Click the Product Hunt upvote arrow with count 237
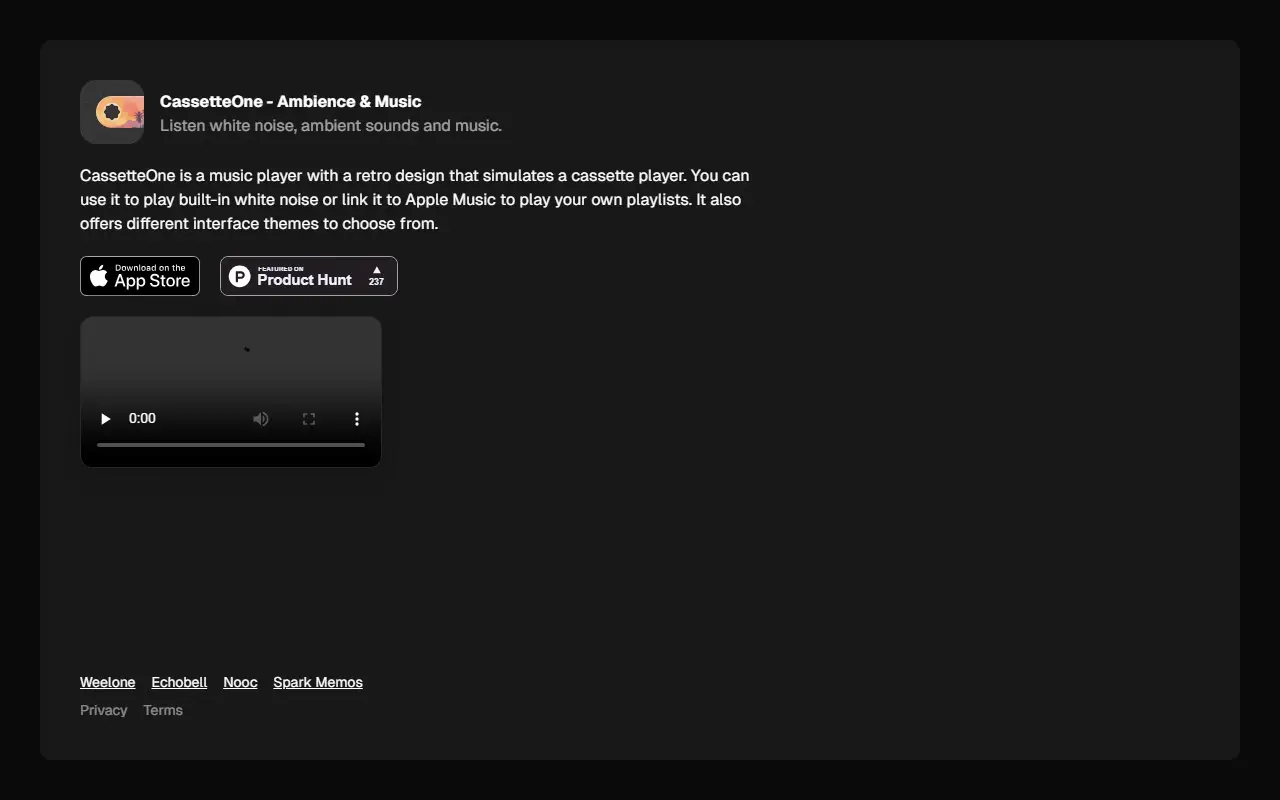 click(x=376, y=276)
